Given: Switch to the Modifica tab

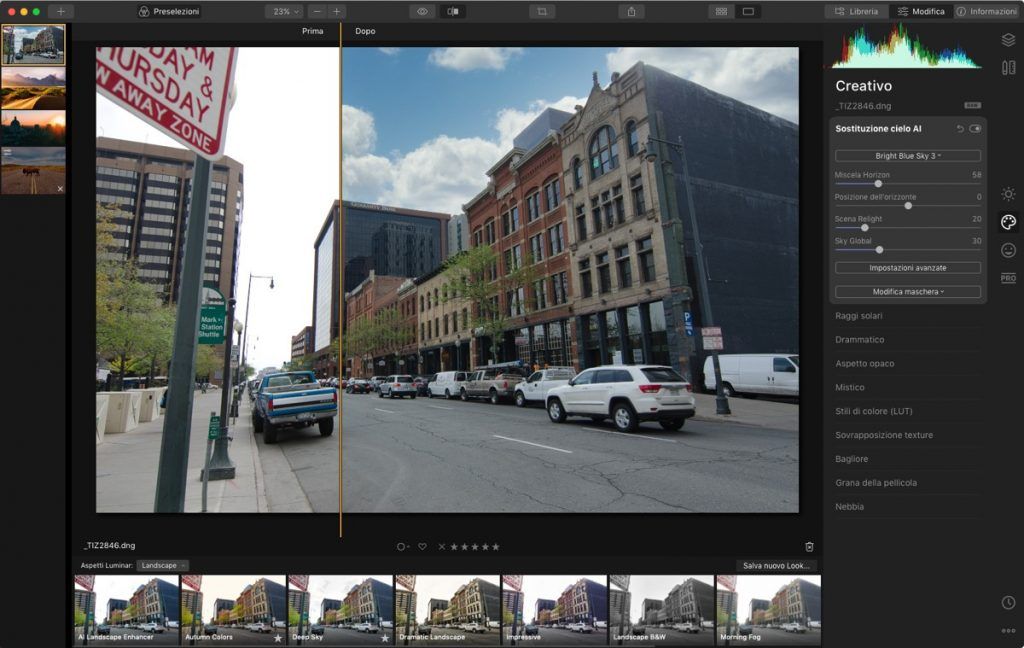Looking at the screenshot, I should [921, 11].
